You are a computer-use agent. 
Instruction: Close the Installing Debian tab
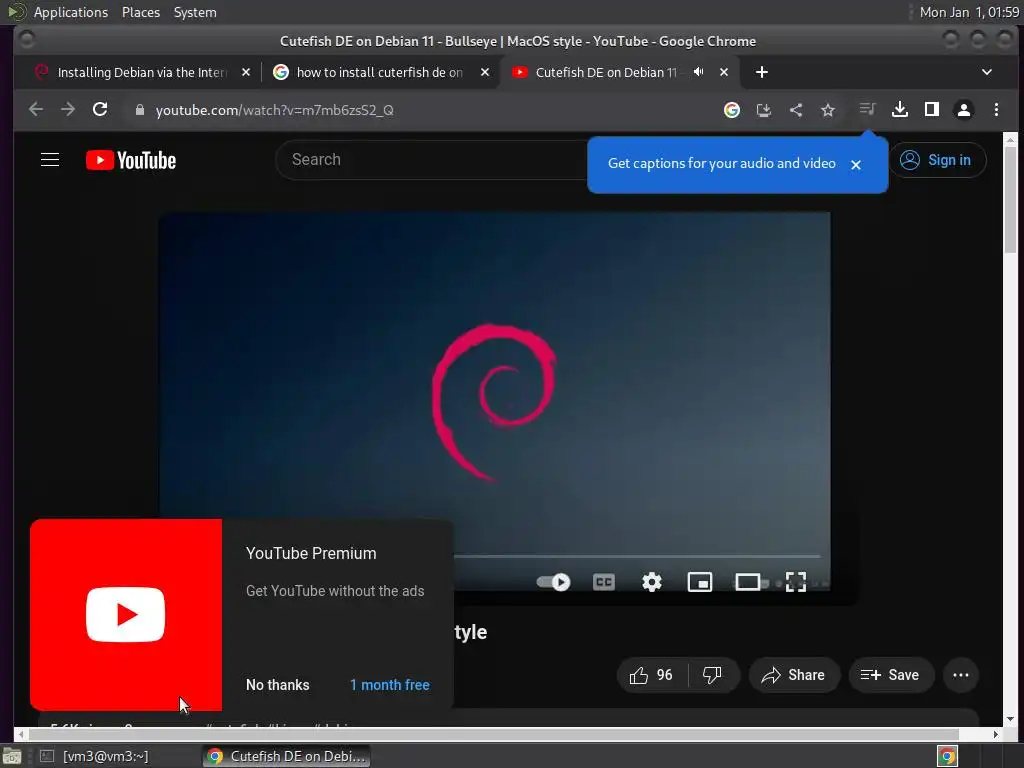246,72
